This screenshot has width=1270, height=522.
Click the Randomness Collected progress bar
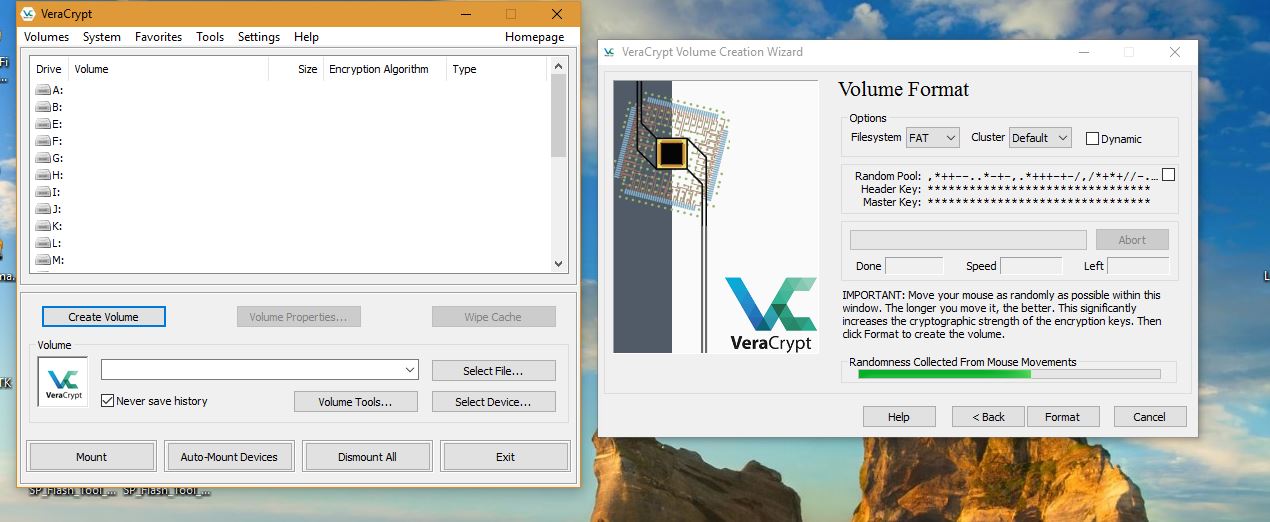coord(1009,374)
